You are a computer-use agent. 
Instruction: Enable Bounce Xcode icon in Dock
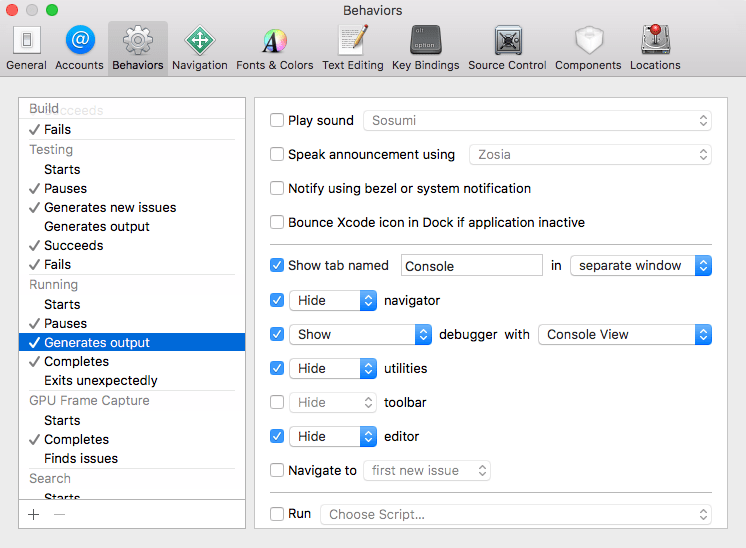(277, 223)
